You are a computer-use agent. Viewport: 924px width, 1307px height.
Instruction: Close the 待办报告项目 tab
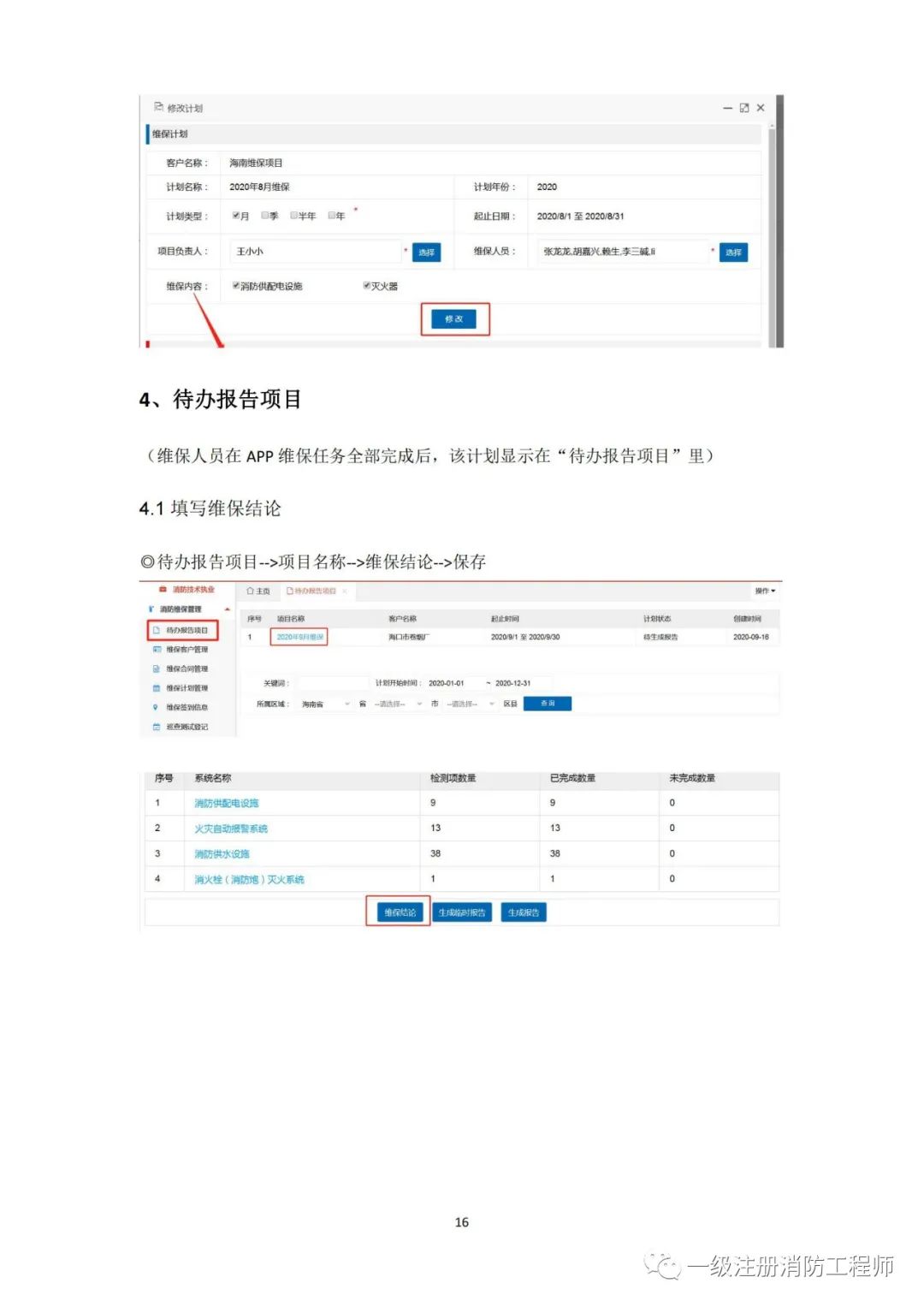[x=345, y=591]
